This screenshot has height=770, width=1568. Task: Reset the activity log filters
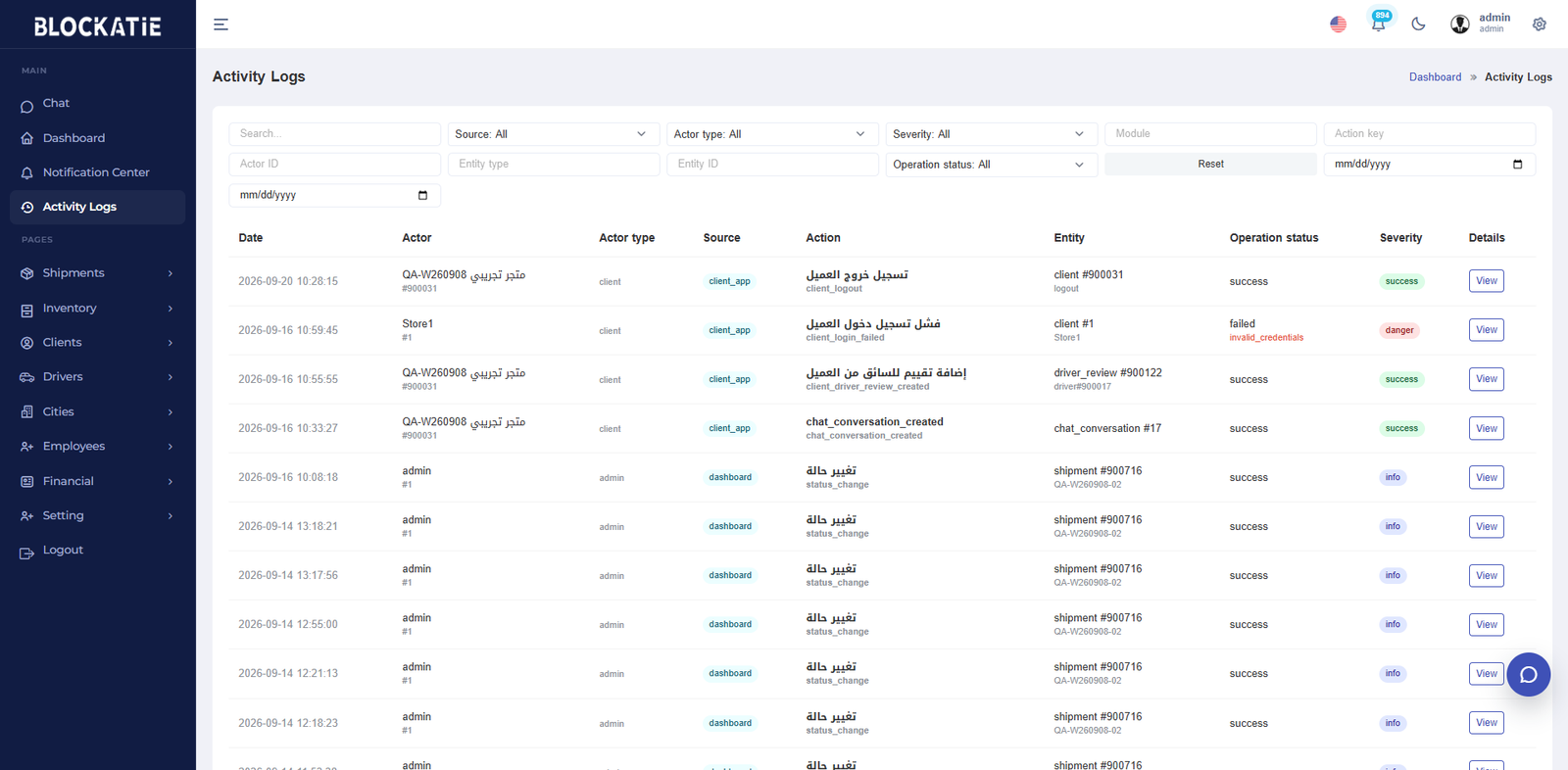pyautogui.click(x=1210, y=165)
